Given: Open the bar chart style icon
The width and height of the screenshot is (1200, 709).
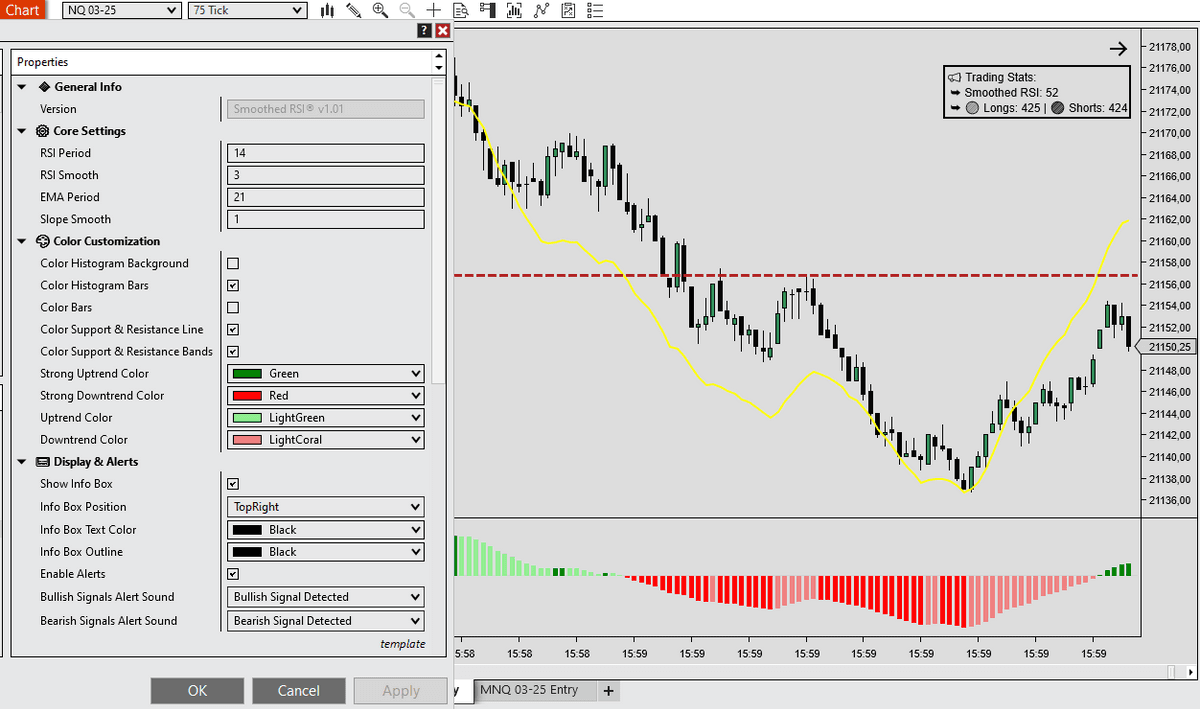Looking at the screenshot, I should point(327,10).
